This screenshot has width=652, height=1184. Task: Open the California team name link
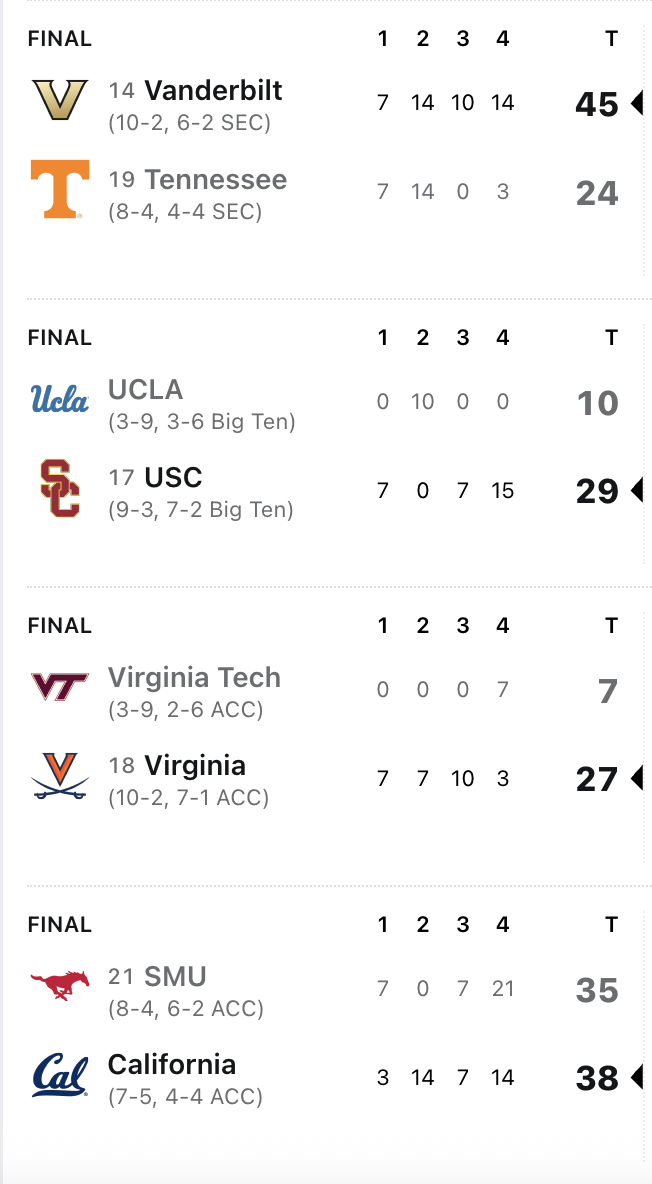click(x=172, y=1065)
